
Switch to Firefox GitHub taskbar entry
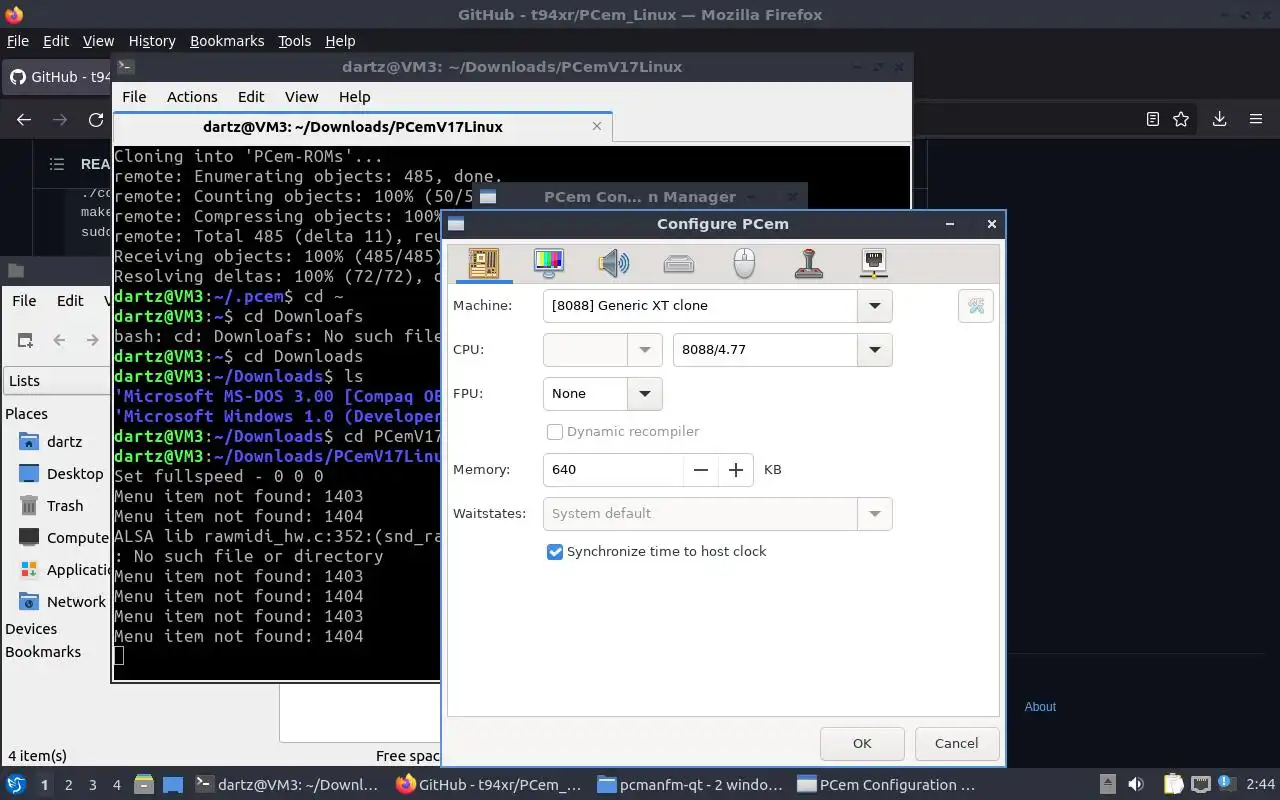489,785
